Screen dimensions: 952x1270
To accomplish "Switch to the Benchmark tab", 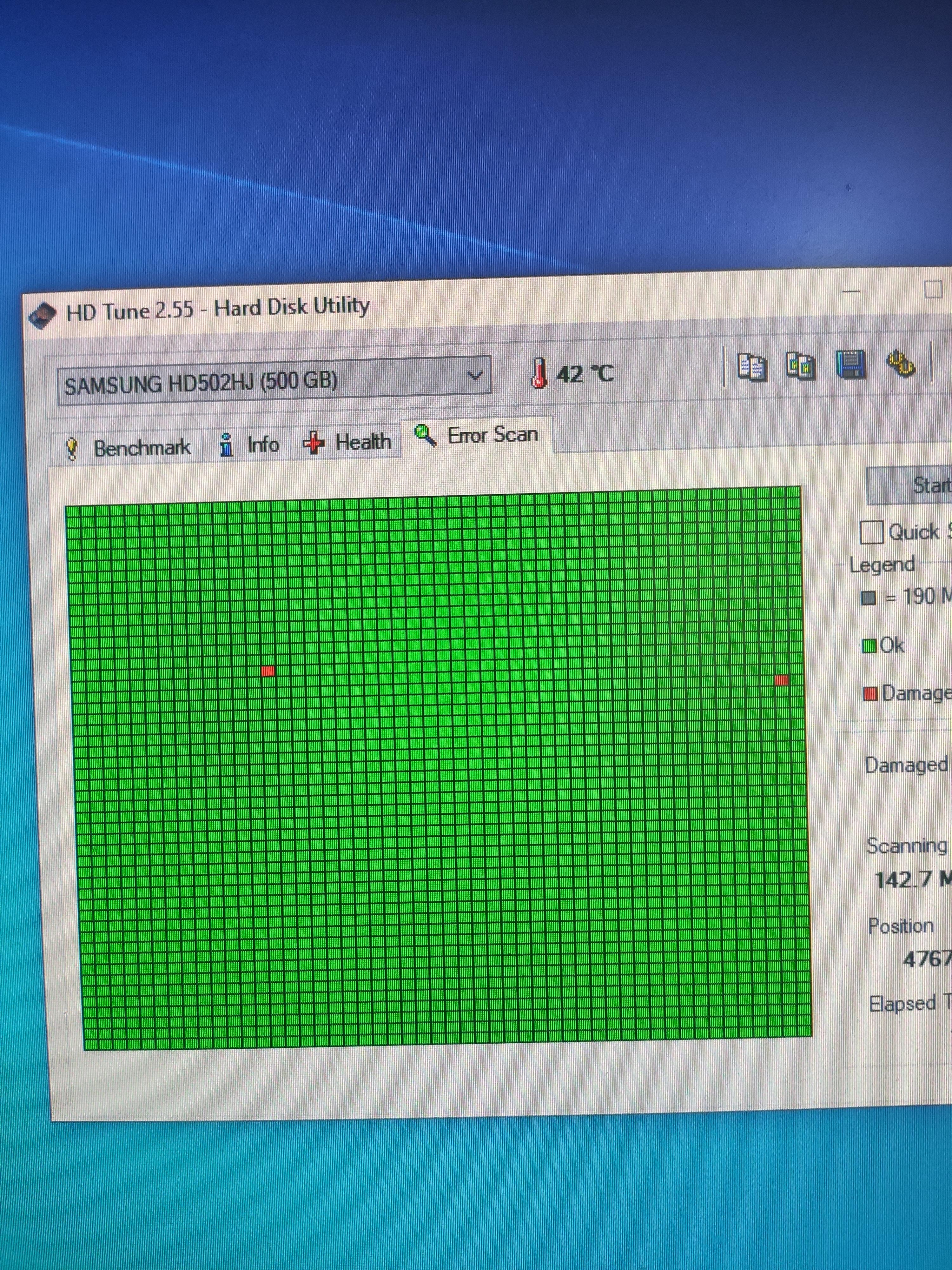I will pyautogui.click(x=129, y=448).
